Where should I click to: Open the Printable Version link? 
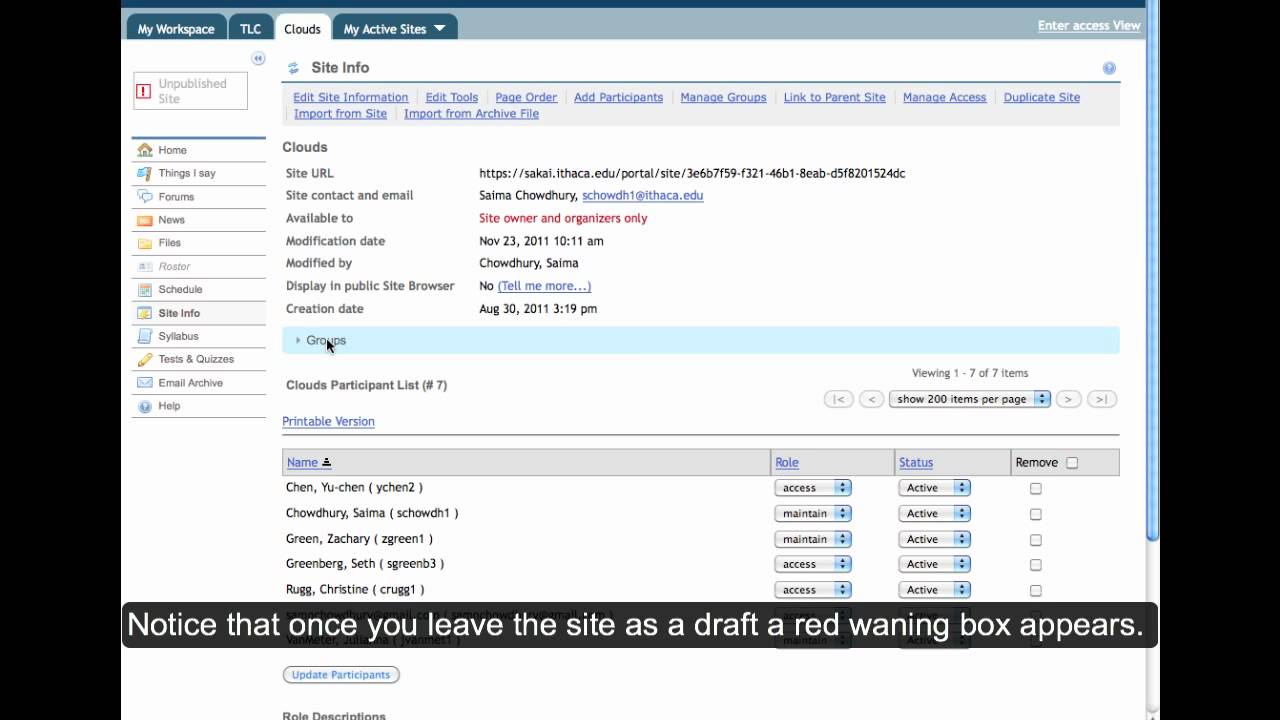coord(328,421)
